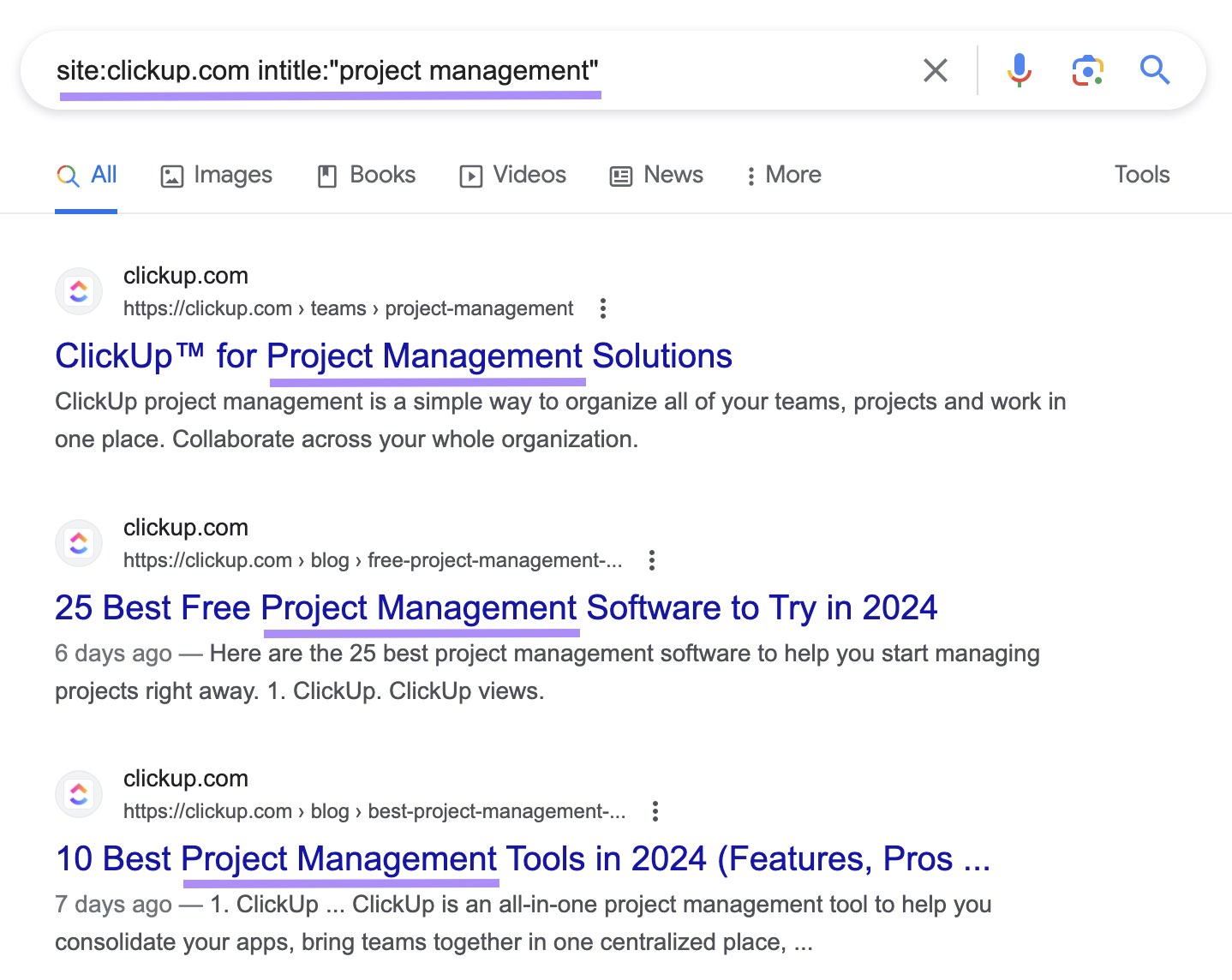Switch to the All results tab
Viewport: 1232px width, 980px height.
point(87,175)
